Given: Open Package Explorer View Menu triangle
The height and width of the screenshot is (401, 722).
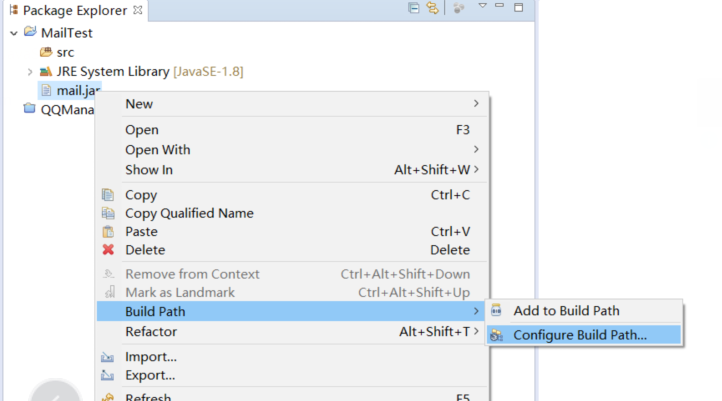Looking at the screenshot, I should coord(482,6).
